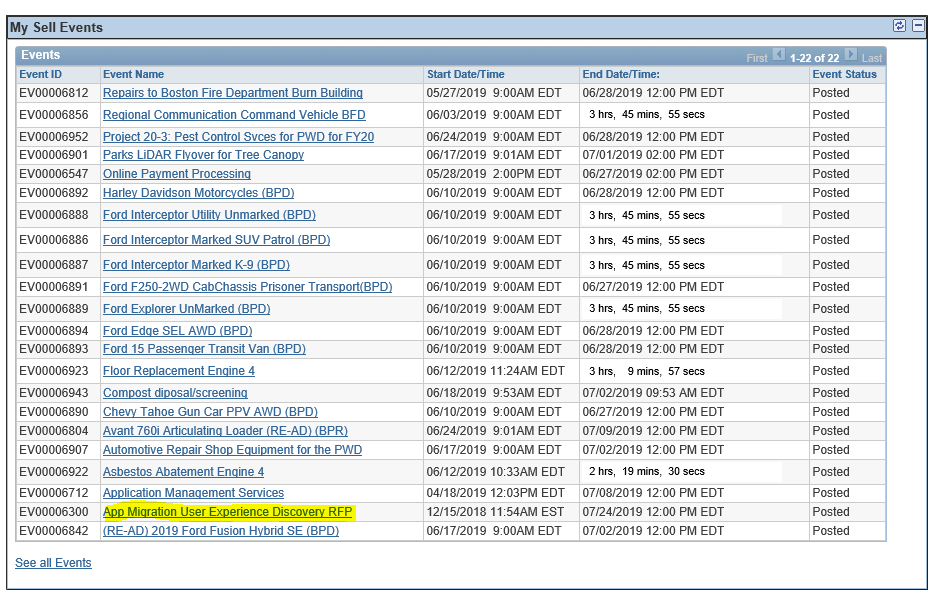Open the Online Payment Processing event
Viewport: 933px width, 595px height.
click(x=177, y=174)
